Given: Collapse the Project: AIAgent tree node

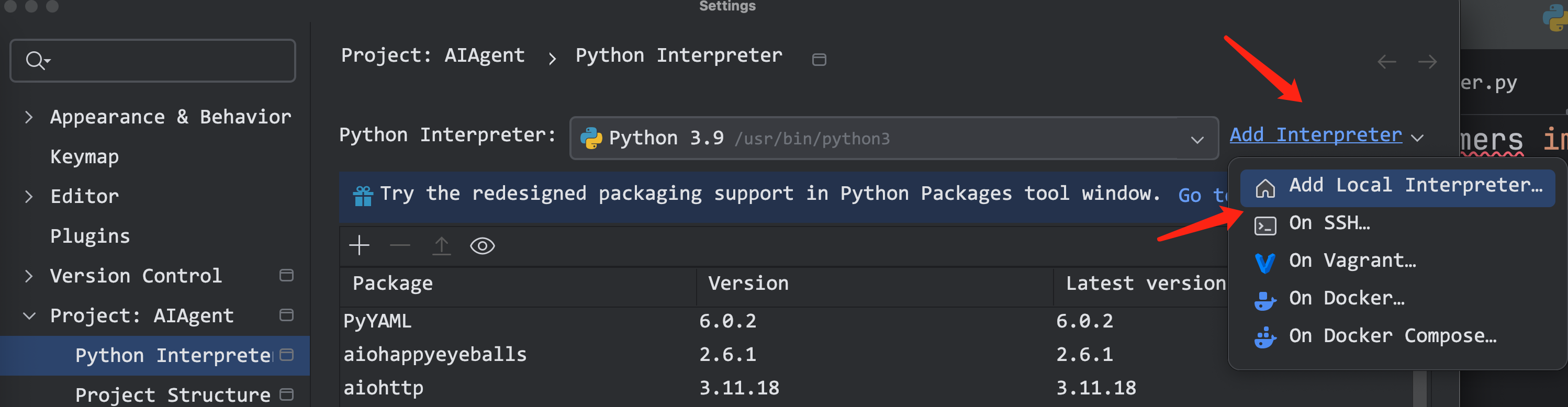Looking at the screenshot, I should point(29,316).
